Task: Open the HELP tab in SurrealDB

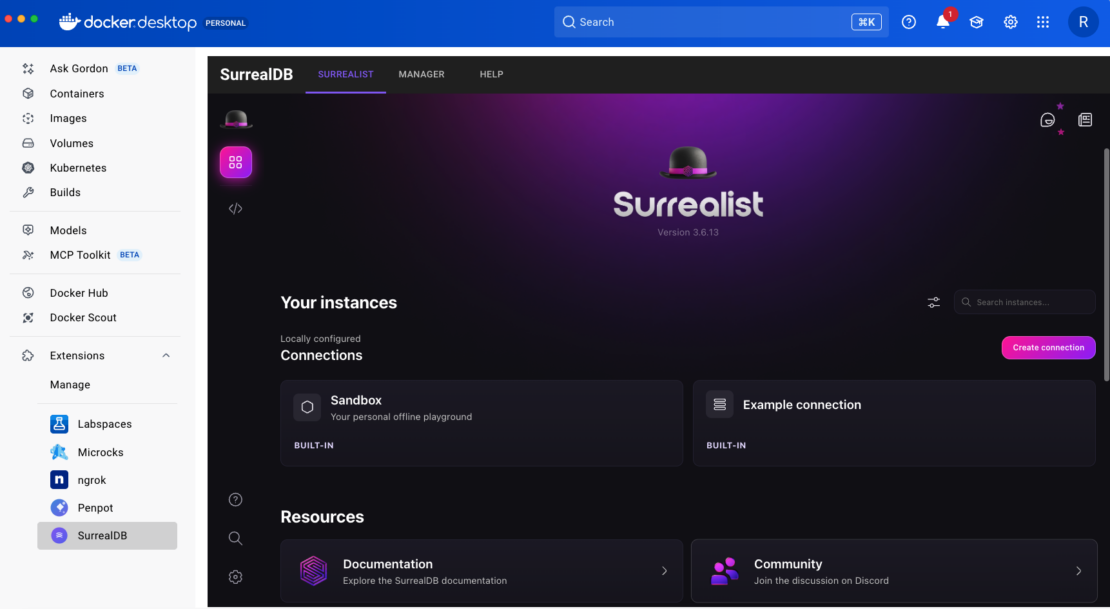Action: (491, 74)
